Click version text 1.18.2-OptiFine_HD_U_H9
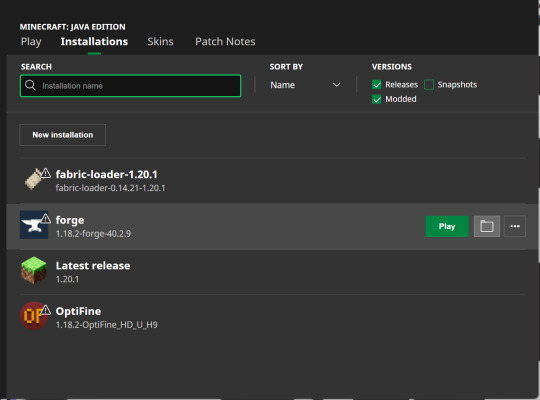540x400 pixels. (x=106, y=325)
